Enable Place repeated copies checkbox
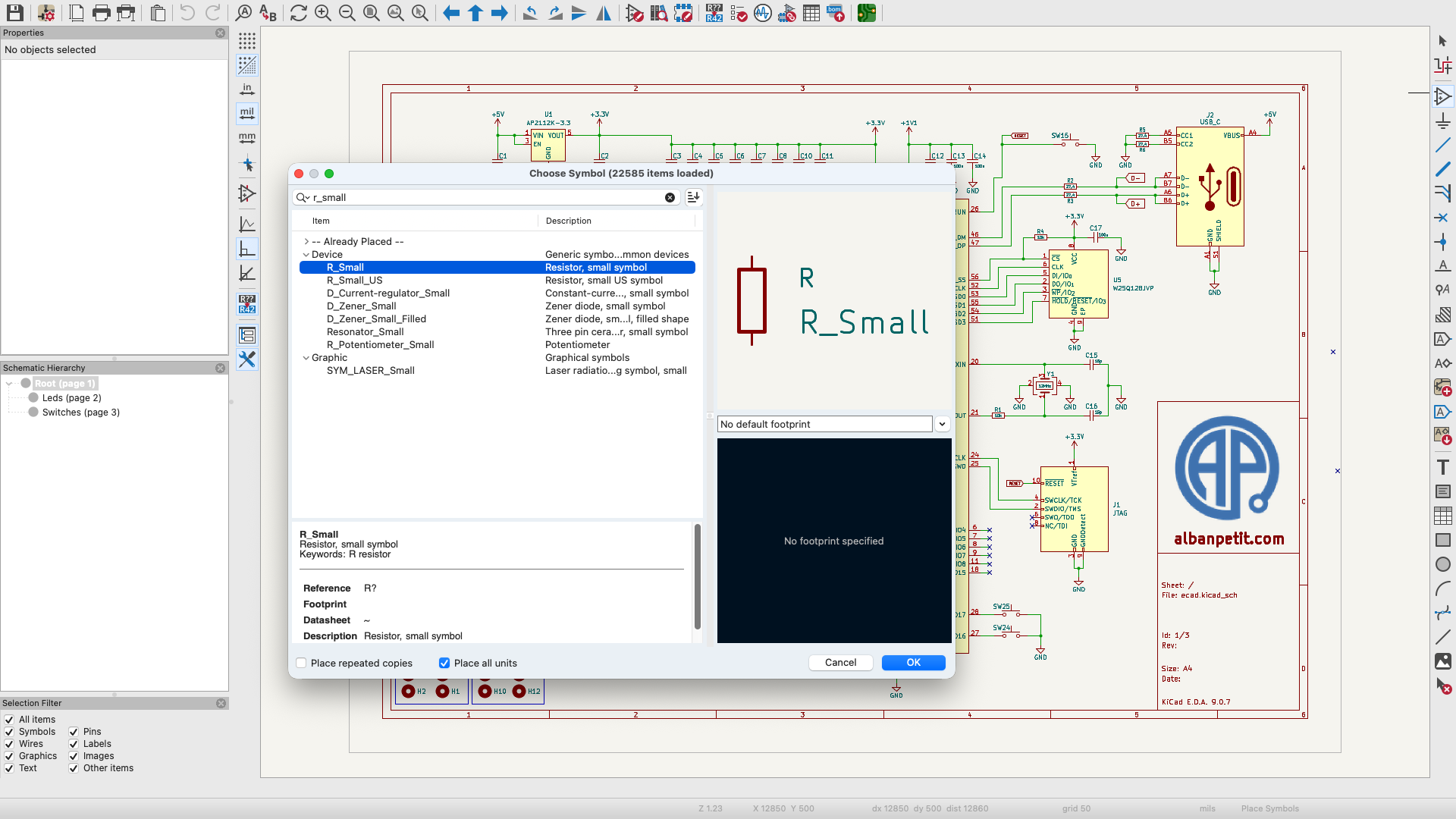1456x819 pixels. (302, 664)
